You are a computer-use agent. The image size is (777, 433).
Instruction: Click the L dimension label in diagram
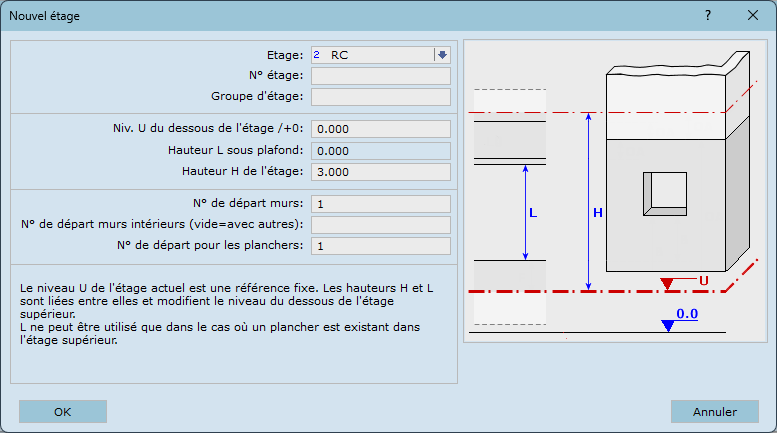click(x=532, y=213)
